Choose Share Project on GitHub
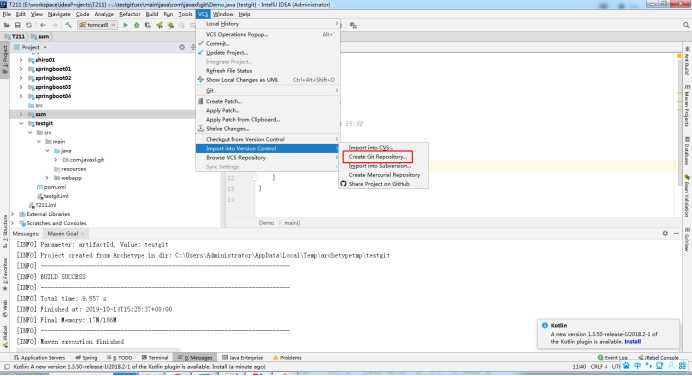 pyautogui.click(x=383, y=184)
